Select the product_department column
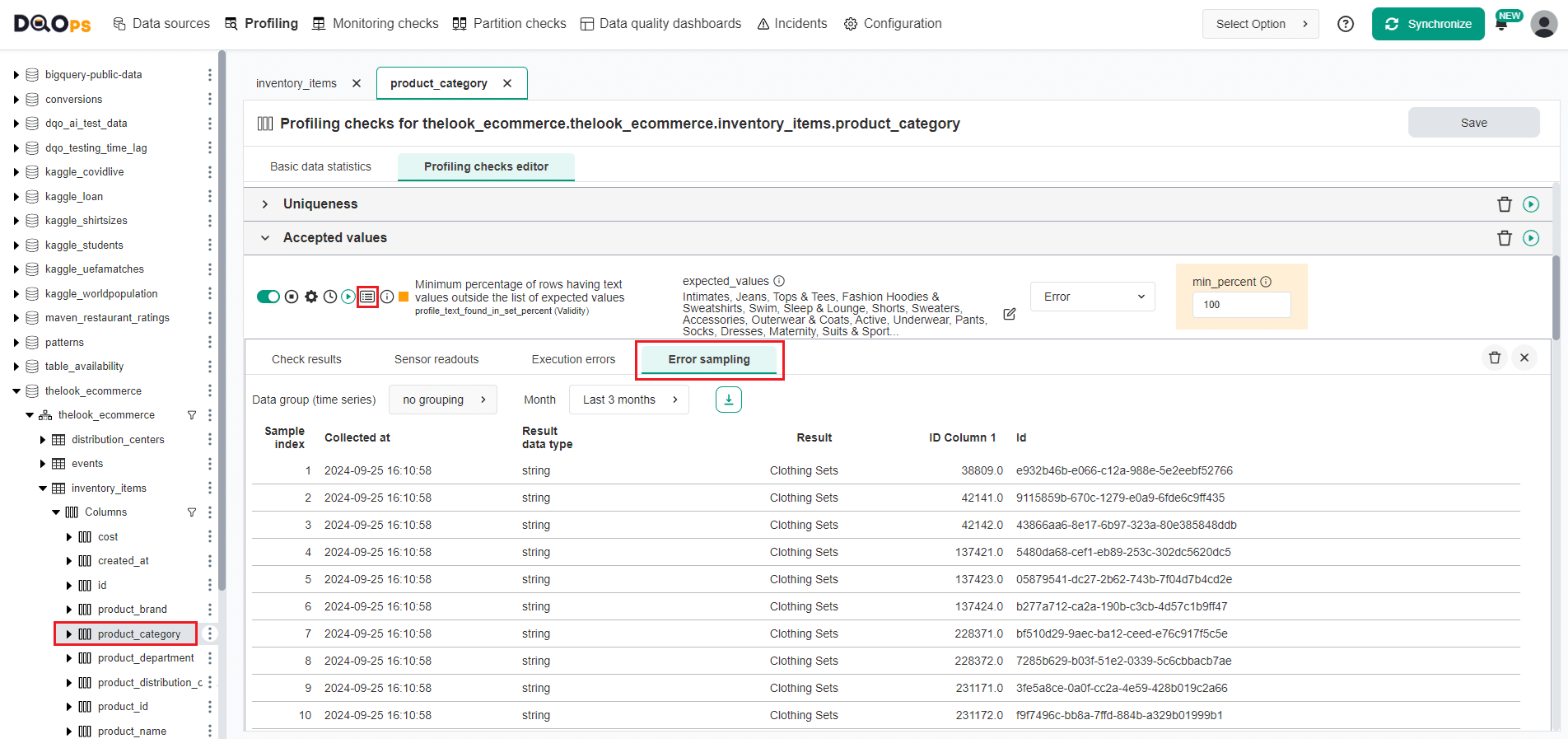1568x748 pixels. pos(146,658)
